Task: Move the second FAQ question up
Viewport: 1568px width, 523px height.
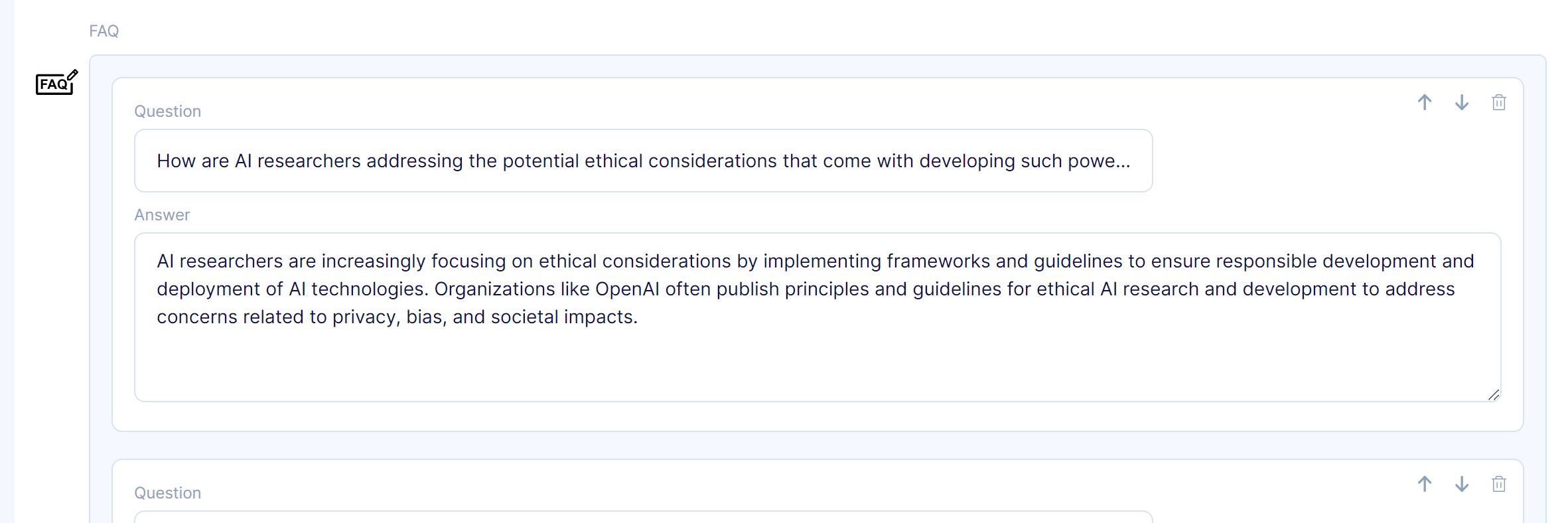Action: 1424,484
